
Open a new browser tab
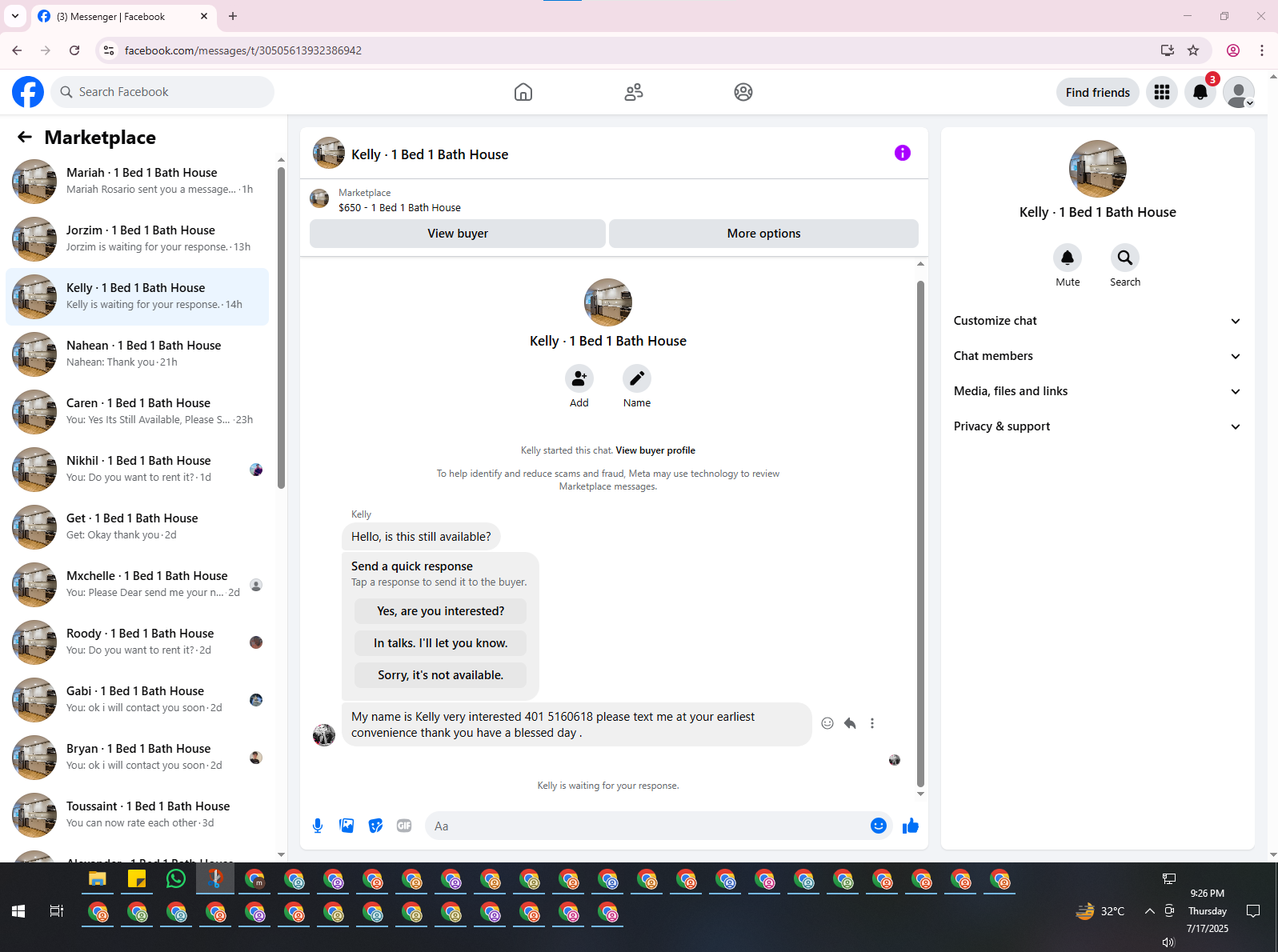(x=233, y=16)
